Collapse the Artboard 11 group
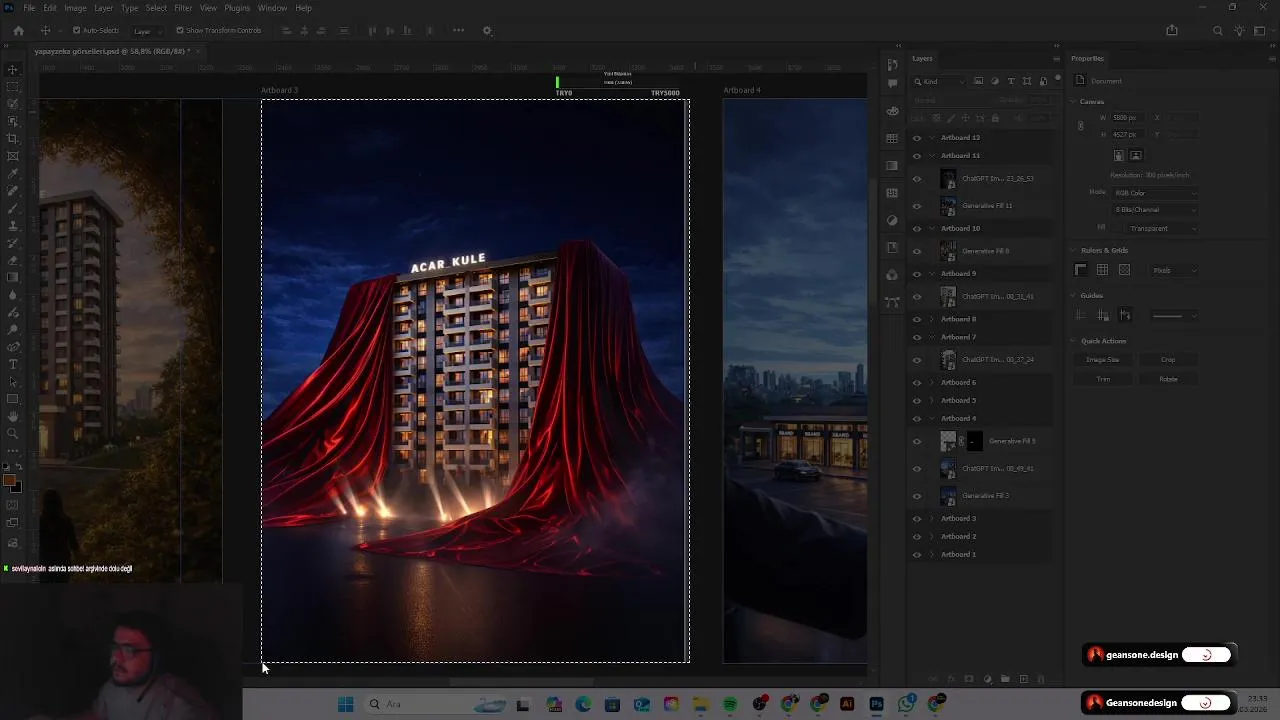The width and height of the screenshot is (1280, 720). click(x=932, y=156)
